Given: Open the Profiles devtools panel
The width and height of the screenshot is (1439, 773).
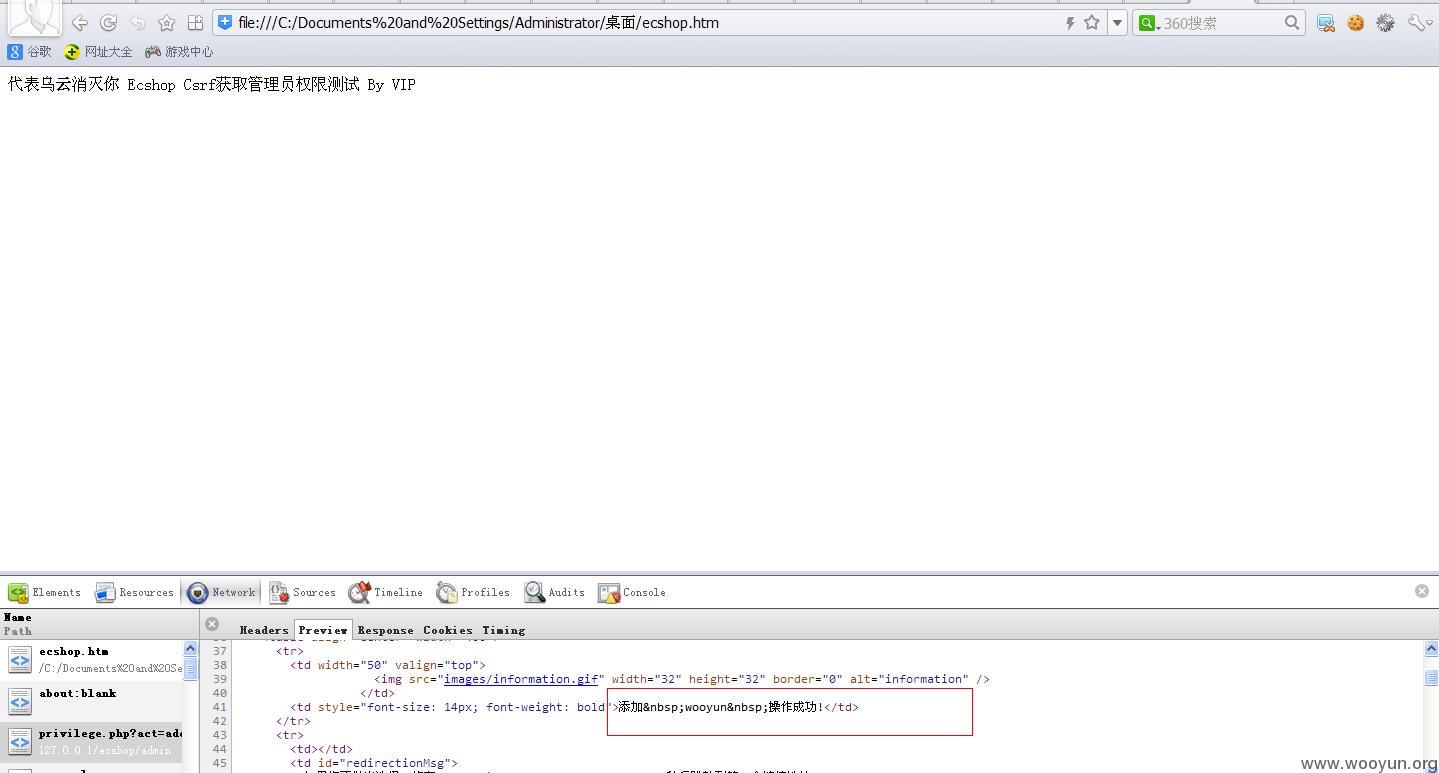Looking at the screenshot, I should (x=473, y=592).
